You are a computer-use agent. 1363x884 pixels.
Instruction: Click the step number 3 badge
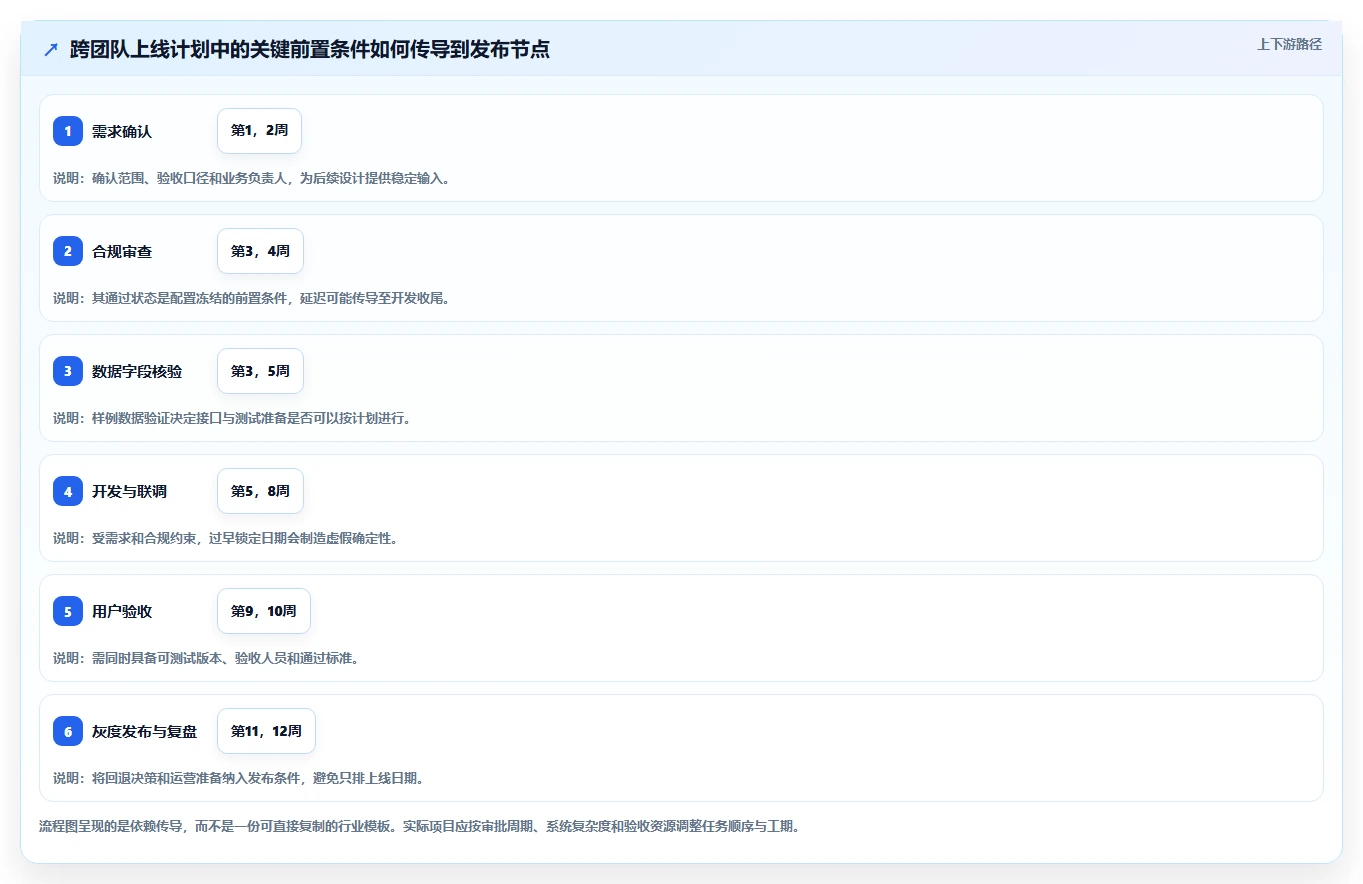pos(68,371)
